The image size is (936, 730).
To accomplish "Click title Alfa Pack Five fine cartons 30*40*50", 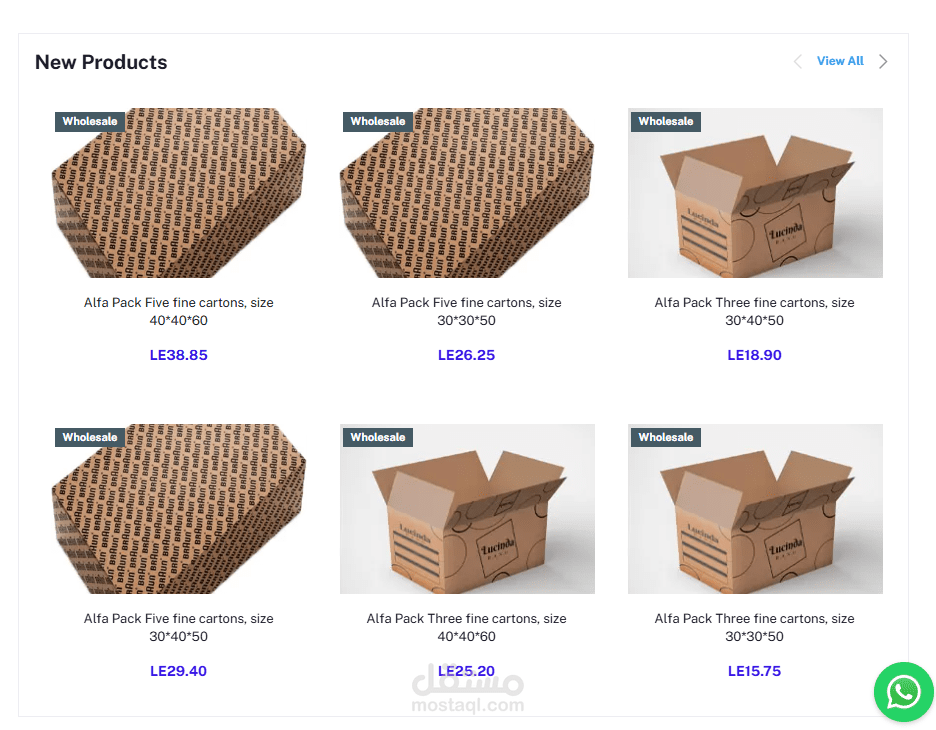I will click(x=178, y=627).
